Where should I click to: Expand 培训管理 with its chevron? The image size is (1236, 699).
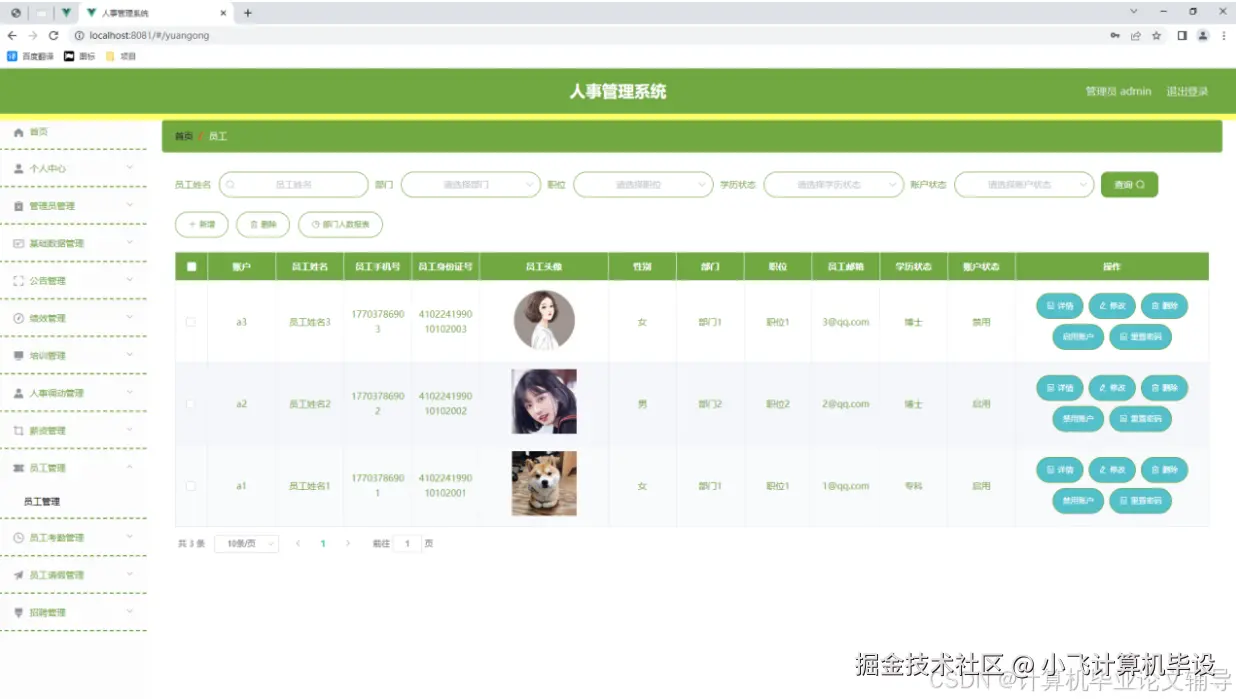(130, 354)
